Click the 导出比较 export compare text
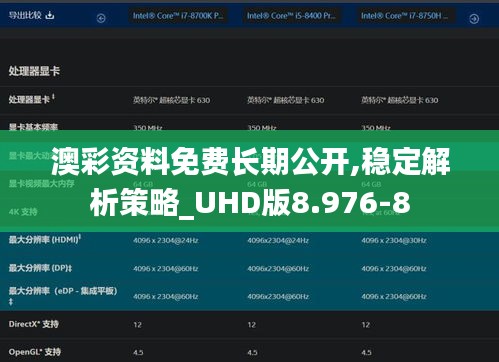Screen dimensions: 499x362 25,15
